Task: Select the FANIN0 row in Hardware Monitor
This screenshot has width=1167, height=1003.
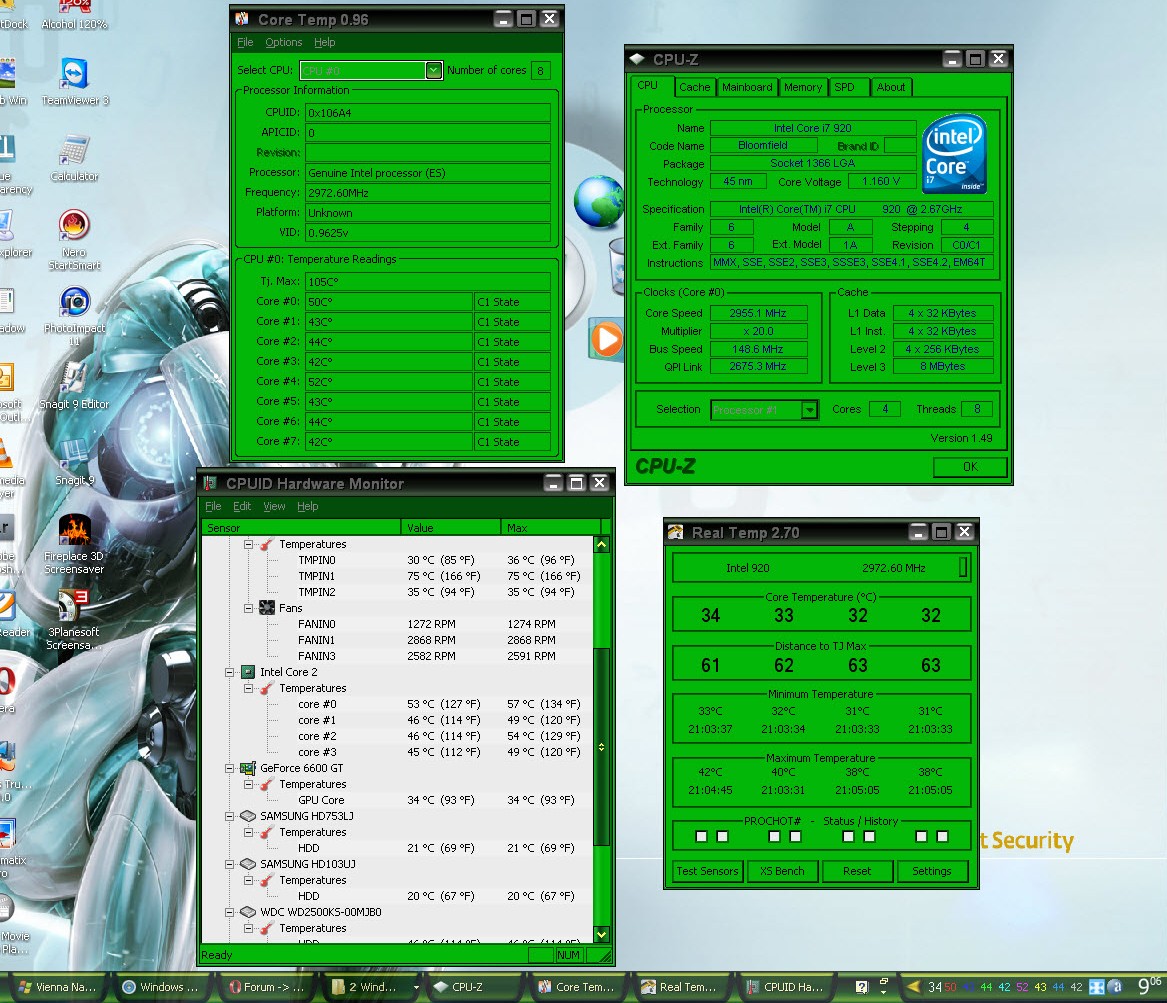Action: [397, 624]
